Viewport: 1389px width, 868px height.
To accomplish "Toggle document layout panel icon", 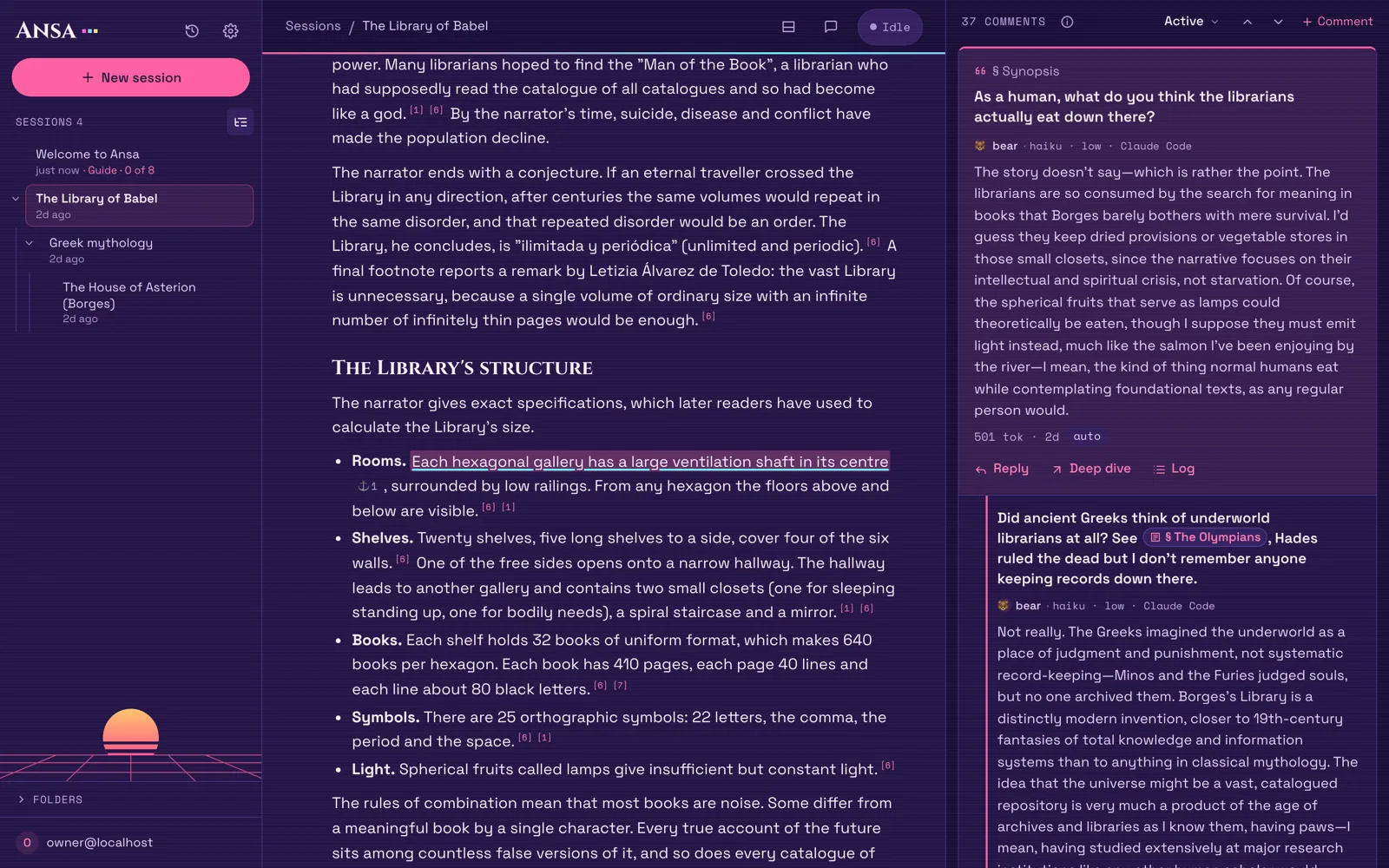I will click(x=788, y=27).
